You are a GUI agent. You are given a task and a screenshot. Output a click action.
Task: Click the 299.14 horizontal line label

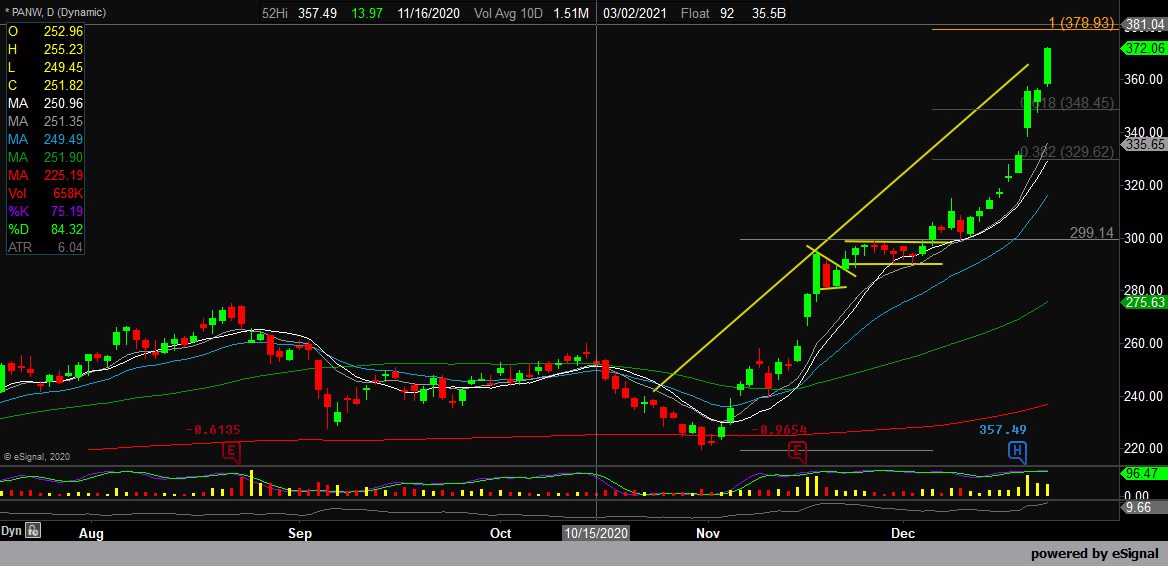[1092, 232]
